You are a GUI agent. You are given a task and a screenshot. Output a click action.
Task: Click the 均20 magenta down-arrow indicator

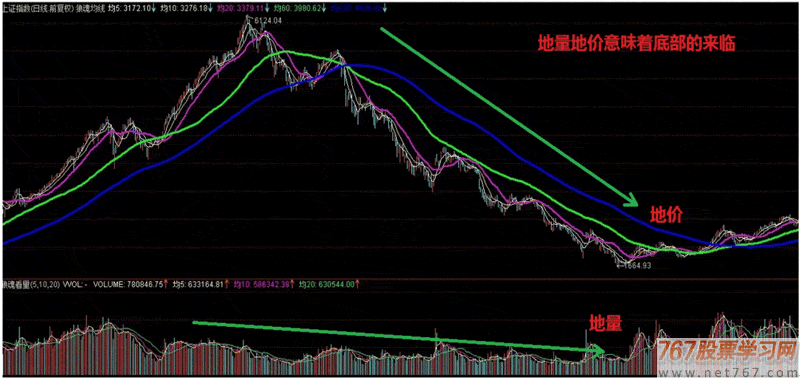[268, 8]
